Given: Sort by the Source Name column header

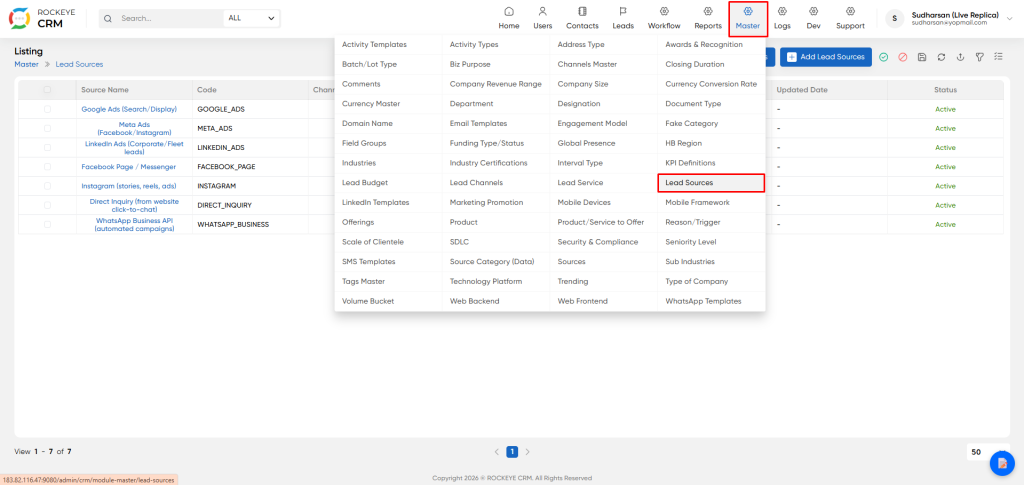Looking at the screenshot, I should click(104, 90).
